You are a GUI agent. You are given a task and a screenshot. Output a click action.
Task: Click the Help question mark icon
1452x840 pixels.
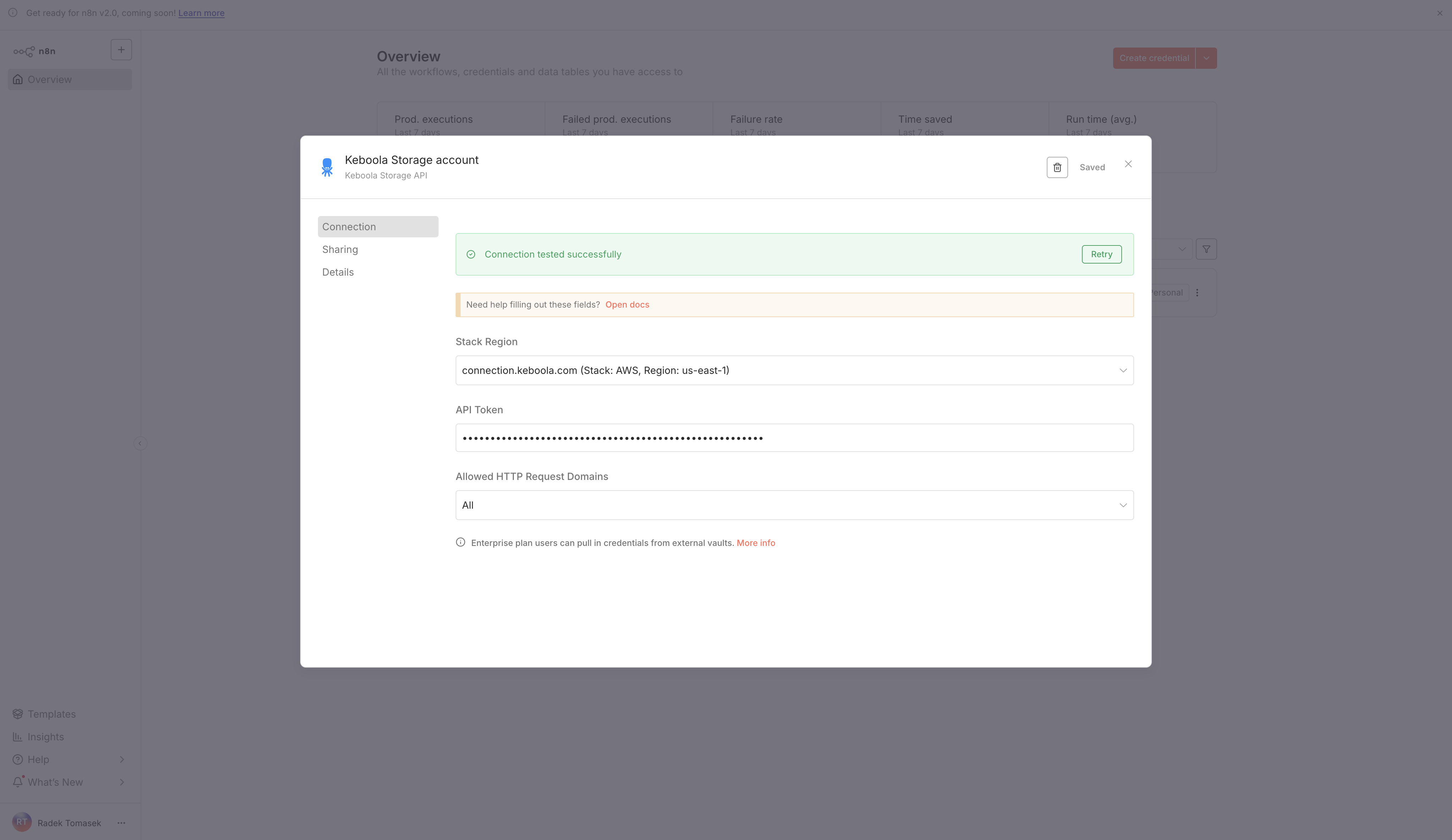pos(18,759)
